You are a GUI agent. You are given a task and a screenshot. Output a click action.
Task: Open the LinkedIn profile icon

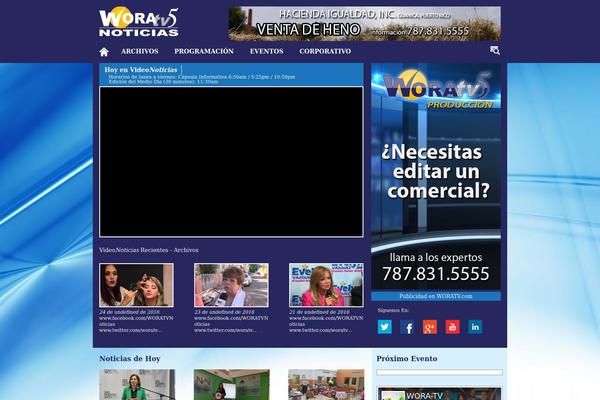(x=475, y=327)
